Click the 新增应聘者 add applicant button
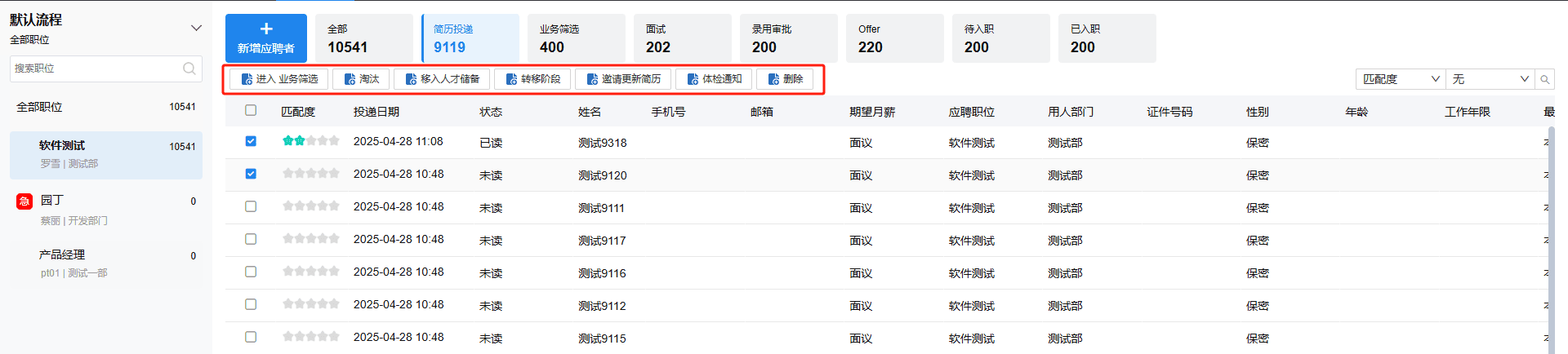Image resolution: width=1568 pixels, height=354 pixels. (x=266, y=38)
